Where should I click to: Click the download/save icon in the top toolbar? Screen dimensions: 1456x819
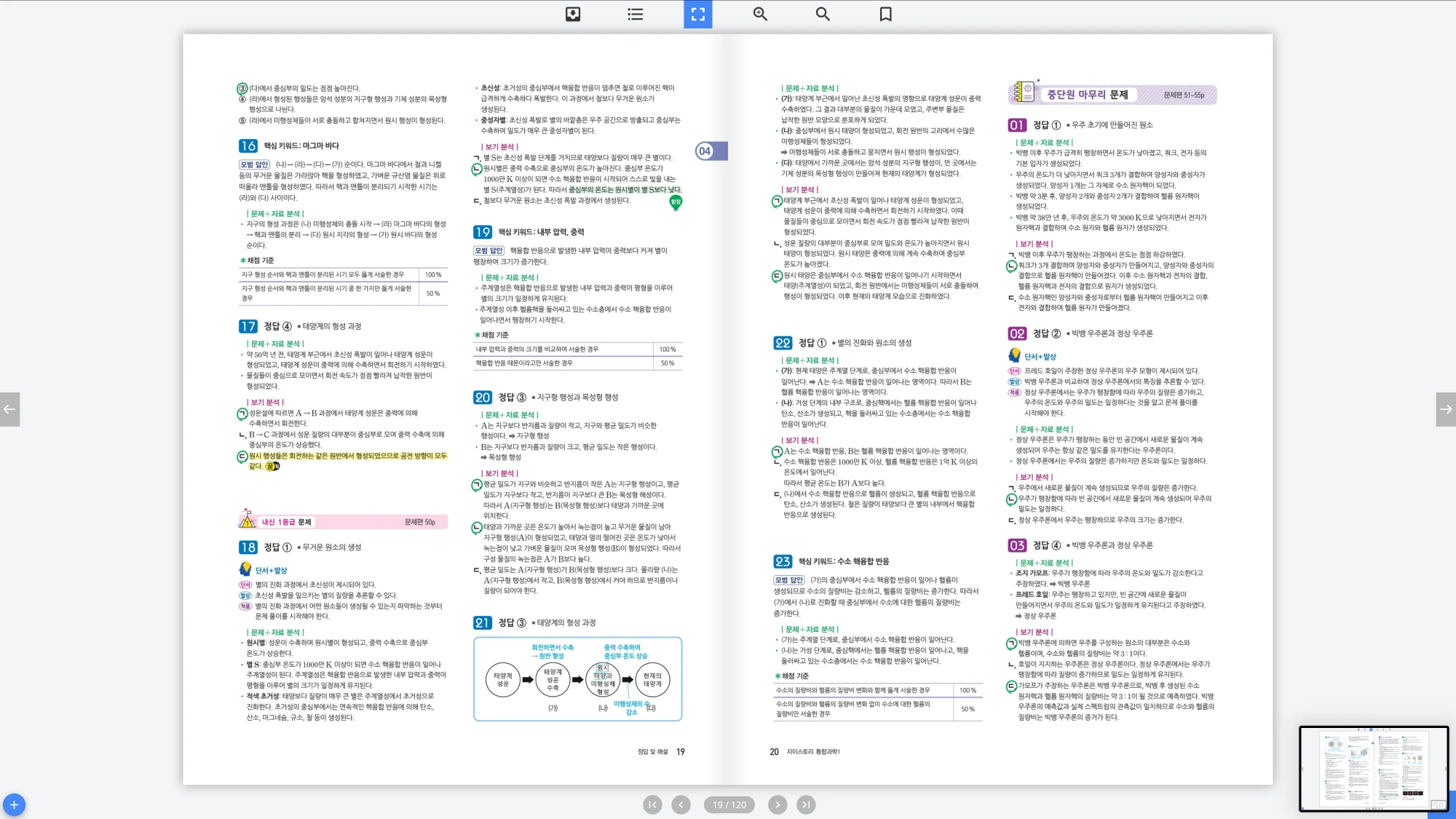coord(573,14)
